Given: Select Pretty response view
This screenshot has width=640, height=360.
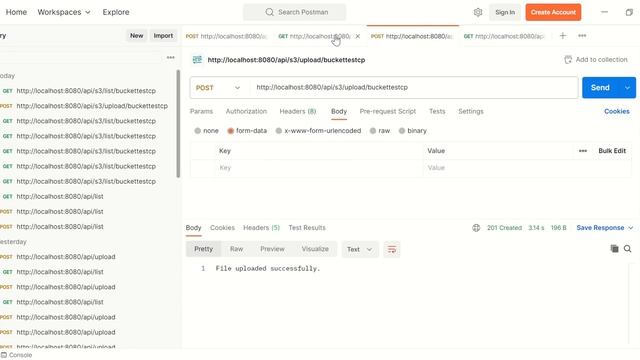Looking at the screenshot, I should pyautogui.click(x=203, y=249).
